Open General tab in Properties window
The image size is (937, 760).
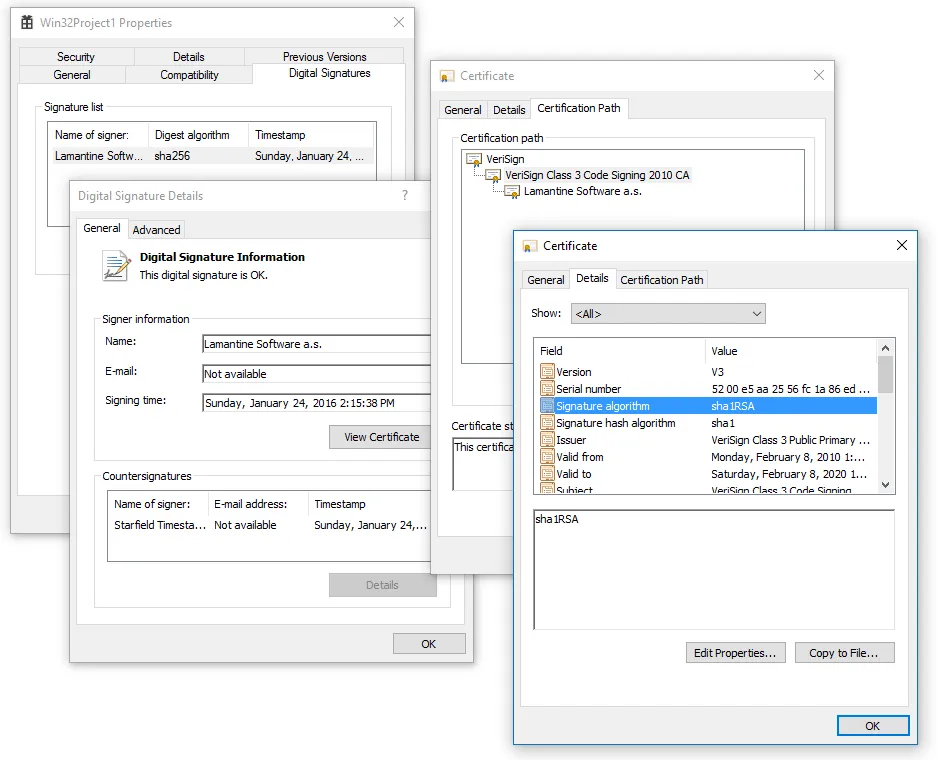click(72, 75)
